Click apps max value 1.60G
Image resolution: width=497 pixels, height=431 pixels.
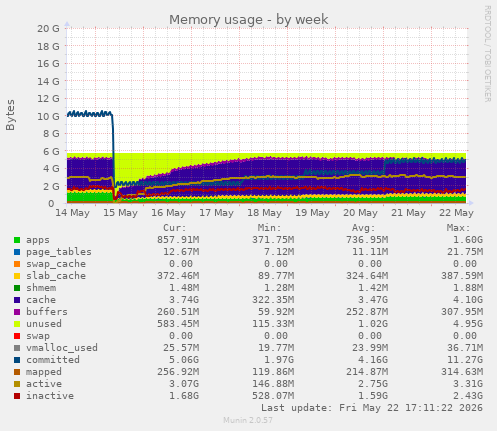pos(468,240)
